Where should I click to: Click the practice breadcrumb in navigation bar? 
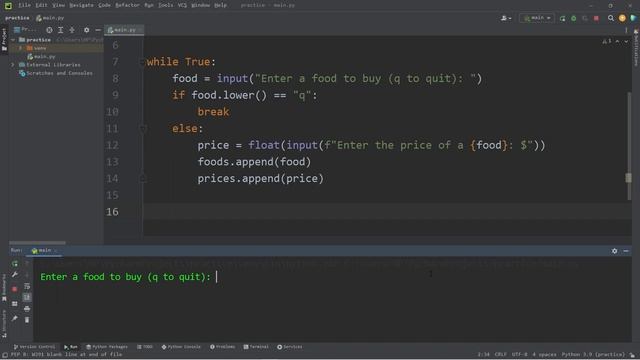(17, 18)
